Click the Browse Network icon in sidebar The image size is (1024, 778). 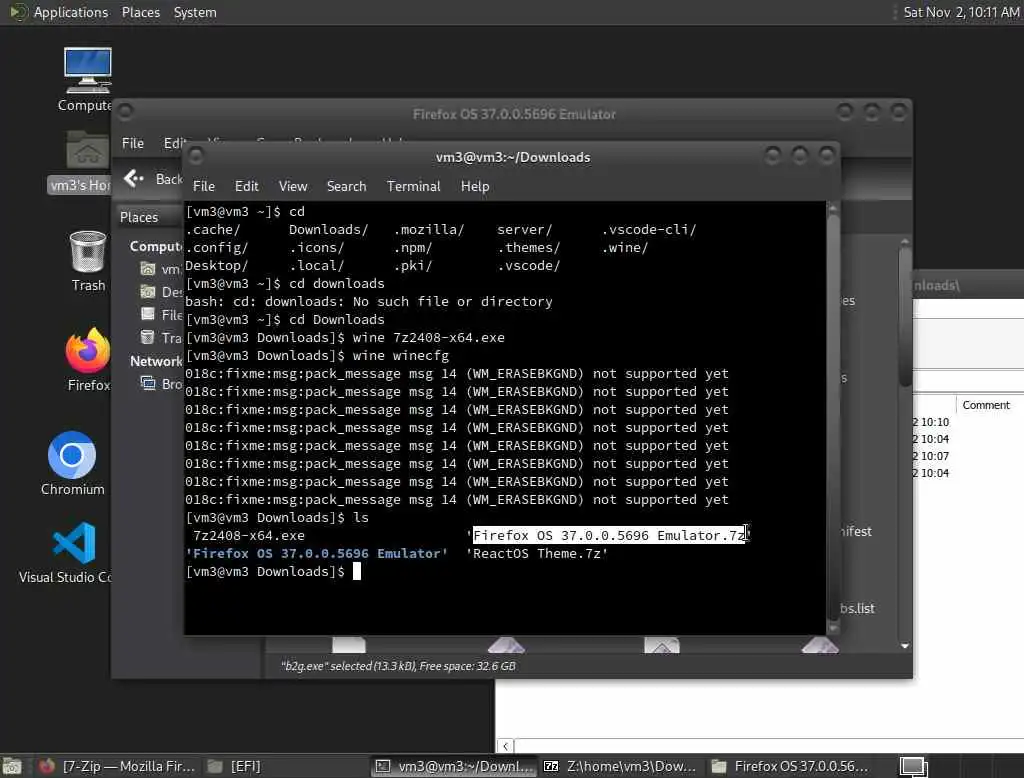tap(148, 383)
